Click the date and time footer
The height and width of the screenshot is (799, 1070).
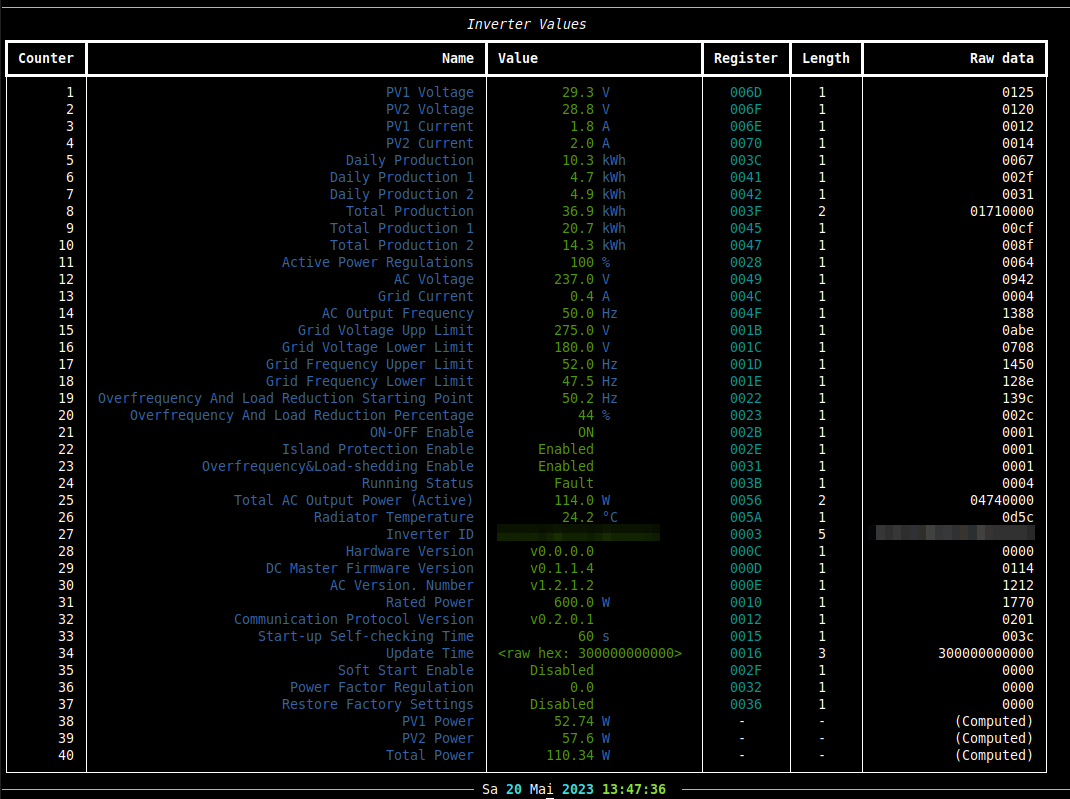[x=573, y=789]
